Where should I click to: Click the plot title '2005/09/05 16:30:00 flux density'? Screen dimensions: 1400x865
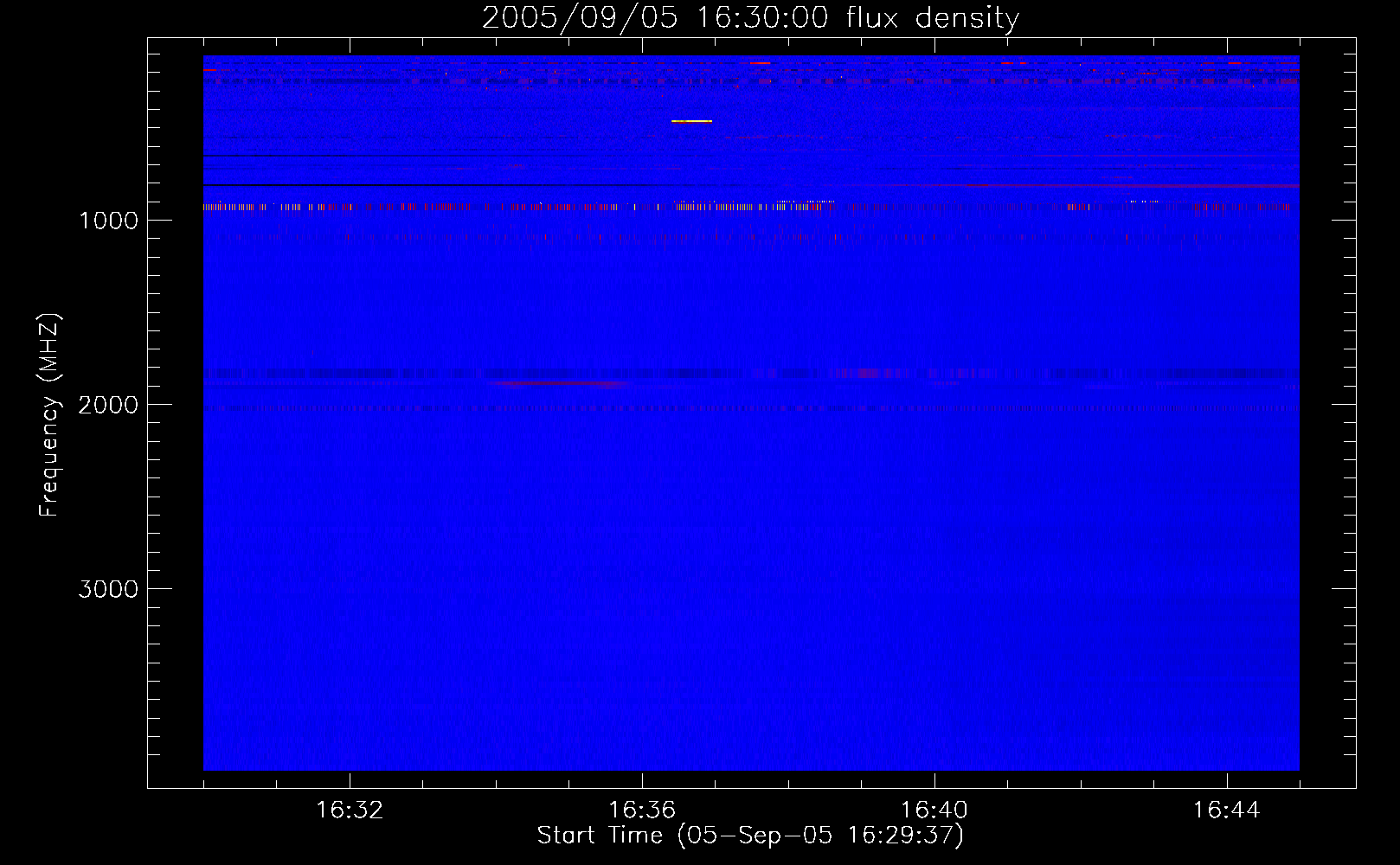pyautogui.click(x=750, y=17)
